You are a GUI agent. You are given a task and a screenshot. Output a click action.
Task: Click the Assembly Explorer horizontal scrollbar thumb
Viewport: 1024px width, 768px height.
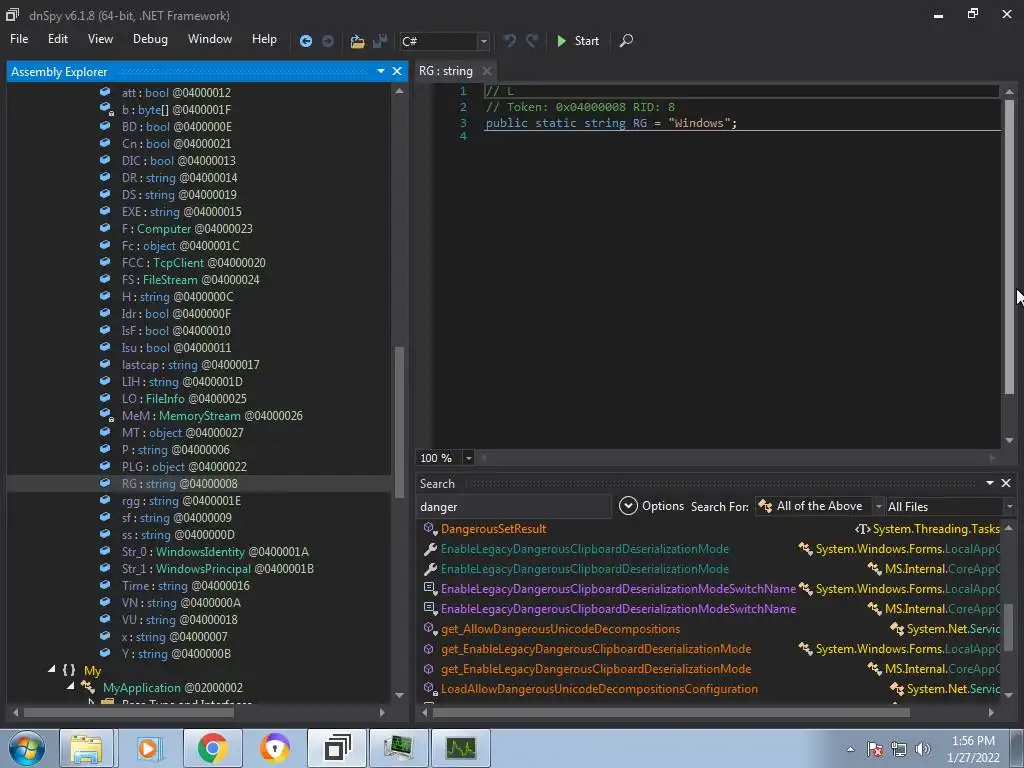(x=129, y=712)
